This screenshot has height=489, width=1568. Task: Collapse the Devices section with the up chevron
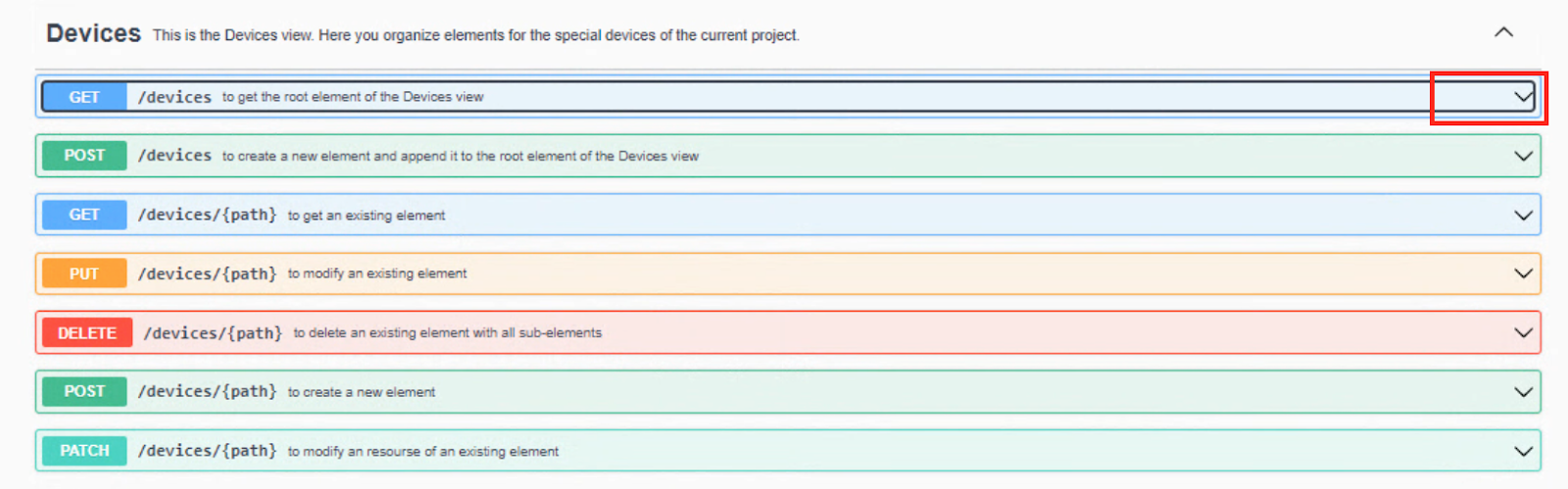pos(1503,32)
